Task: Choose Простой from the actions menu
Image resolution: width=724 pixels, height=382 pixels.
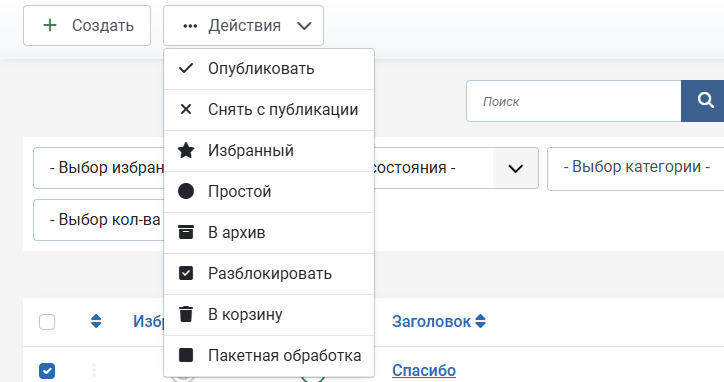Action: click(269, 192)
